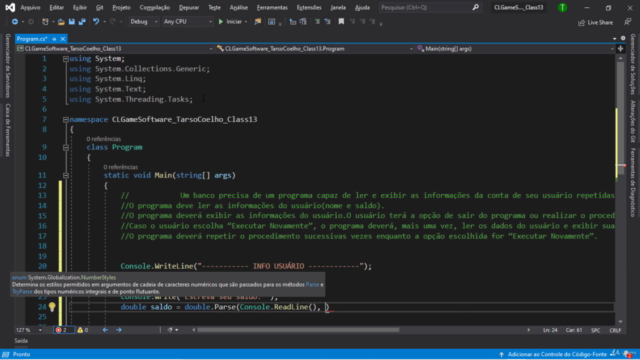Show warnings via yellow warning icon
Screen dimensions: 640x360
80,330
